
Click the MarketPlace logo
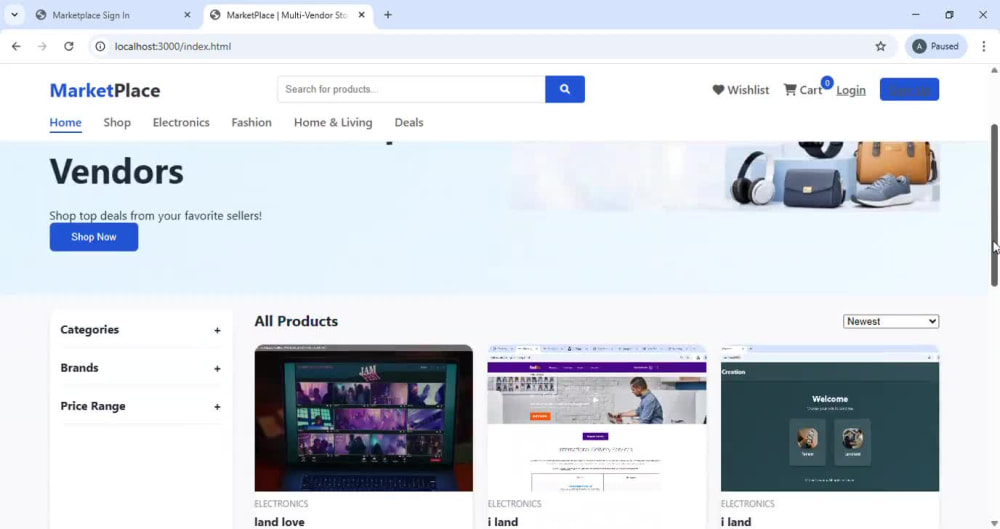pos(105,91)
